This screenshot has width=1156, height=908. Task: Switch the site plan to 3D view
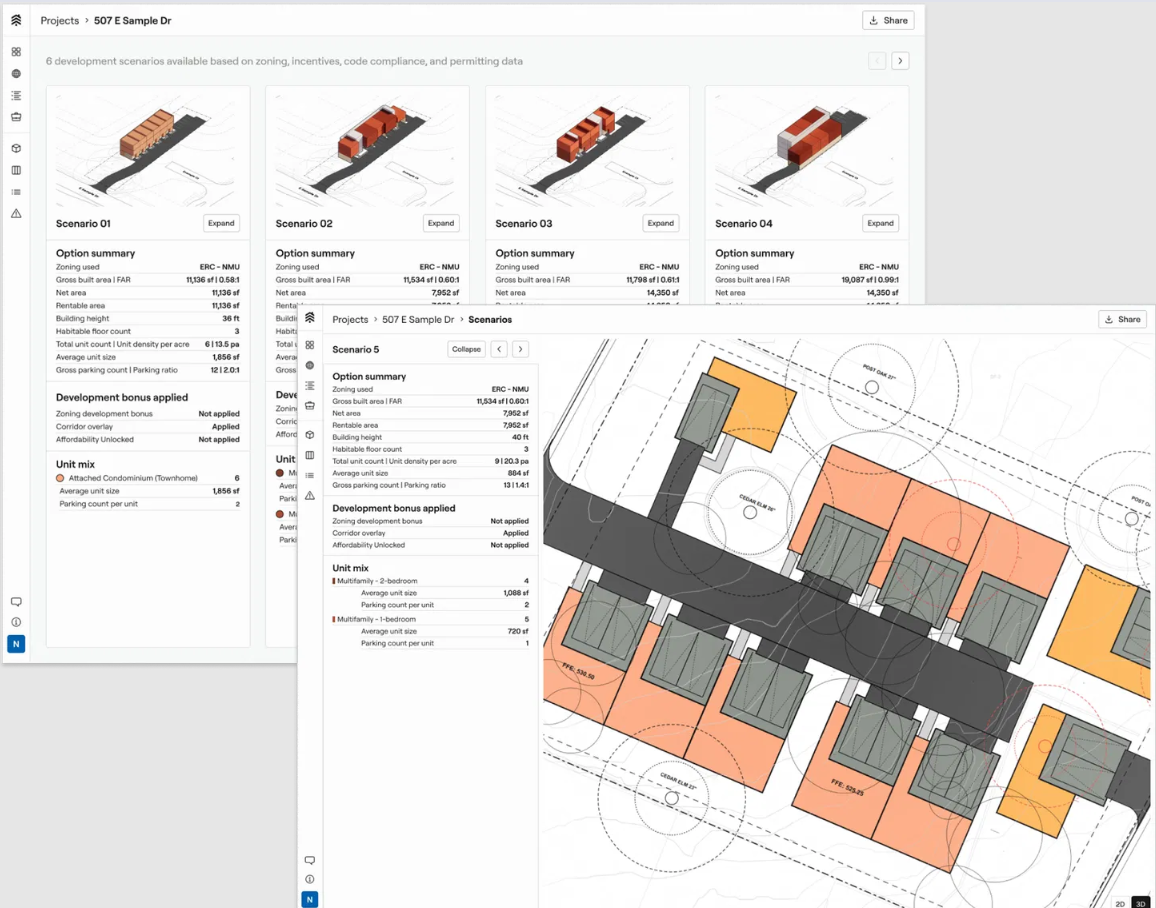coord(1140,903)
